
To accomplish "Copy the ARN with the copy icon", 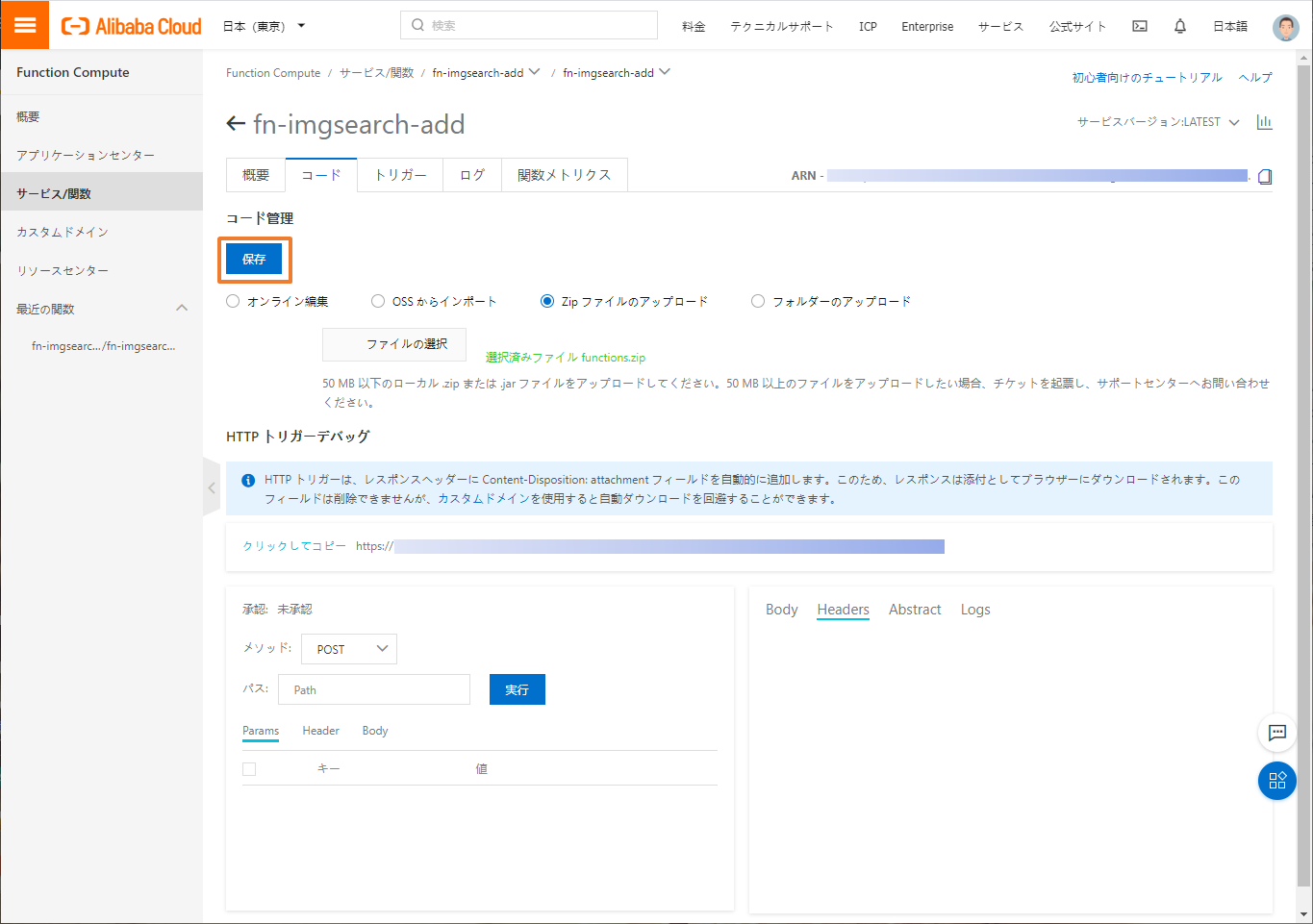I will [x=1265, y=176].
